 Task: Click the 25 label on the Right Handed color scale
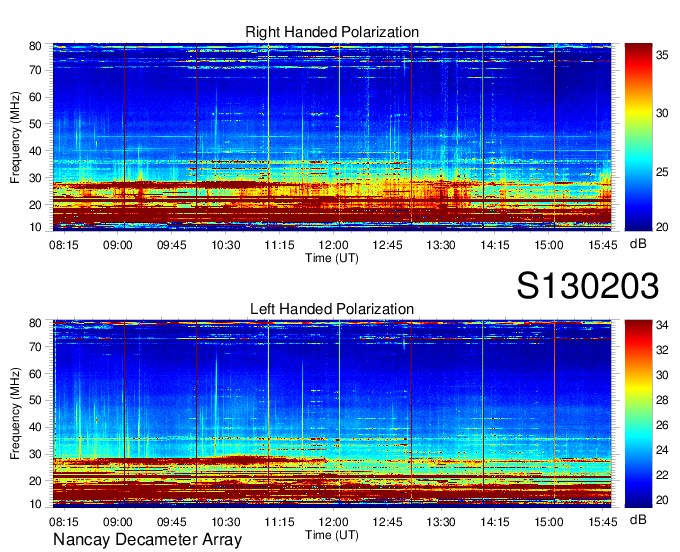[x=662, y=172]
